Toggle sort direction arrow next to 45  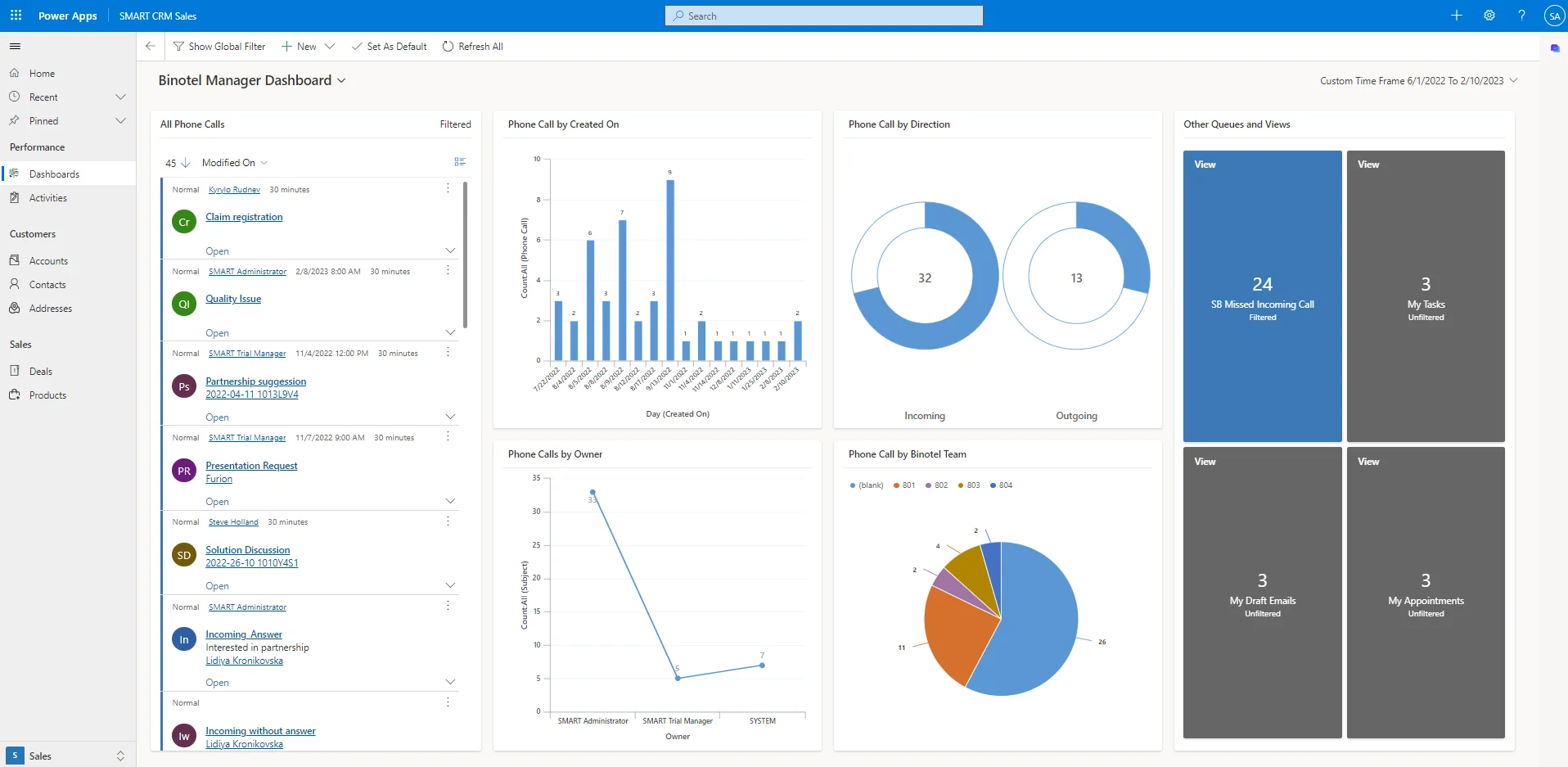(x=185, y=163)
